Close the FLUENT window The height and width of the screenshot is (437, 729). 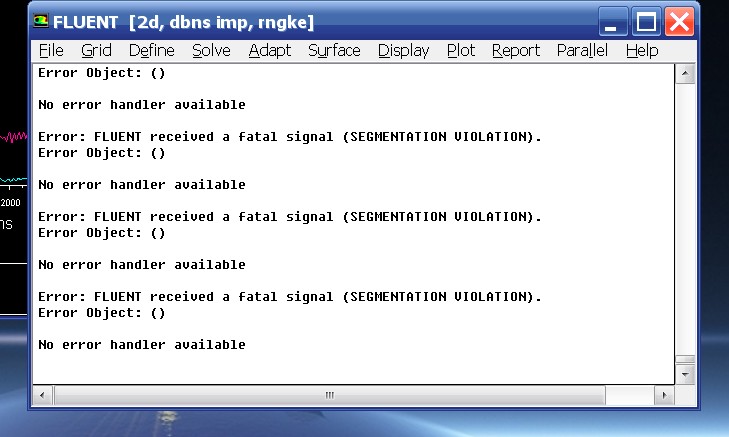point(679,21)
